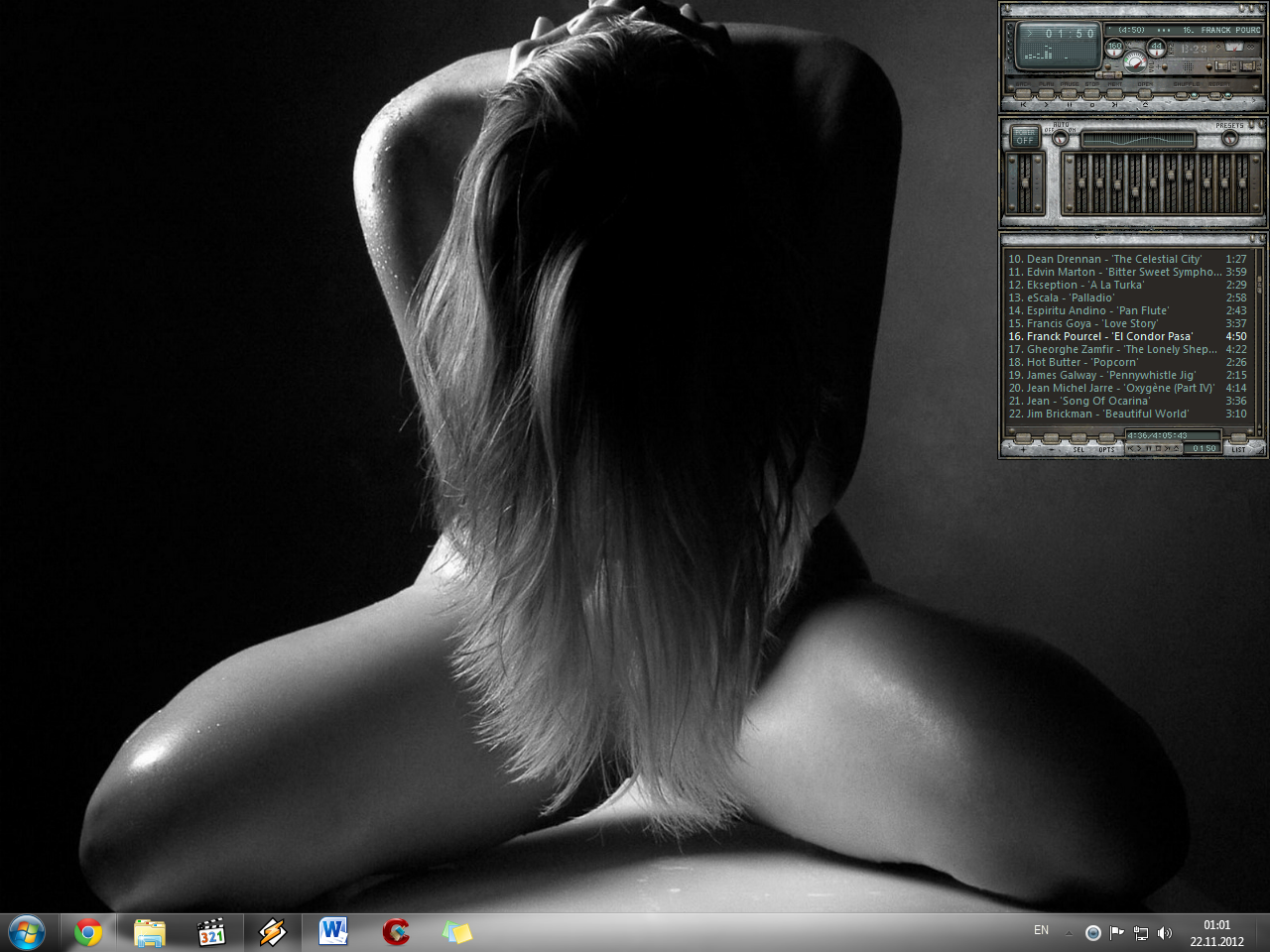The image size is (1270, 952).
Task: Click the EN language indicator in tray
Action: [1041, 930]
